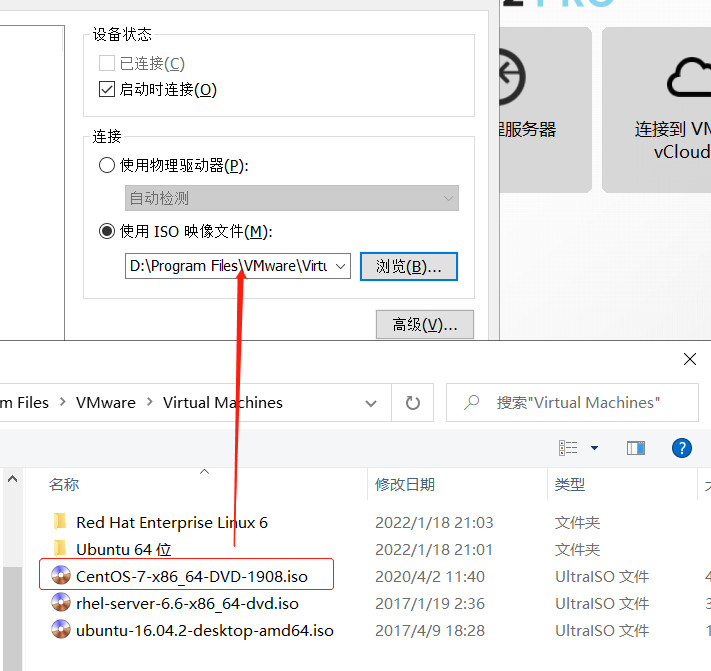Go to Program Files breadcrumb segment
Image resolution: width=711 pixels, height=671 pixels.
(24, 403)
